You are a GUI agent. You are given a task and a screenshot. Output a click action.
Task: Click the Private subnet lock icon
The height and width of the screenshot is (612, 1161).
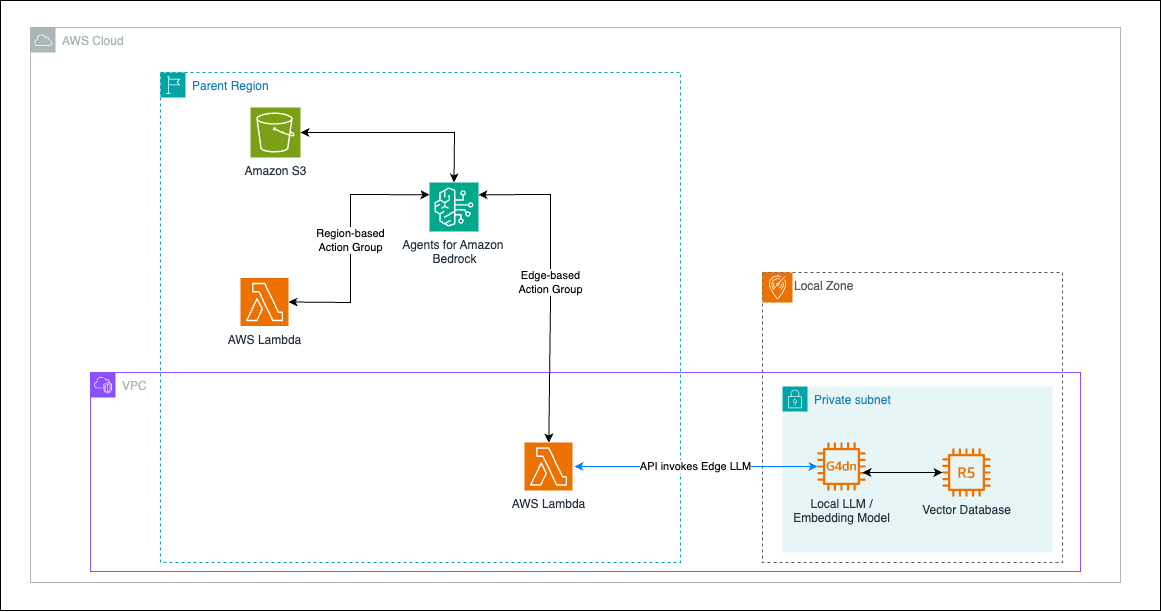point(794,399)
